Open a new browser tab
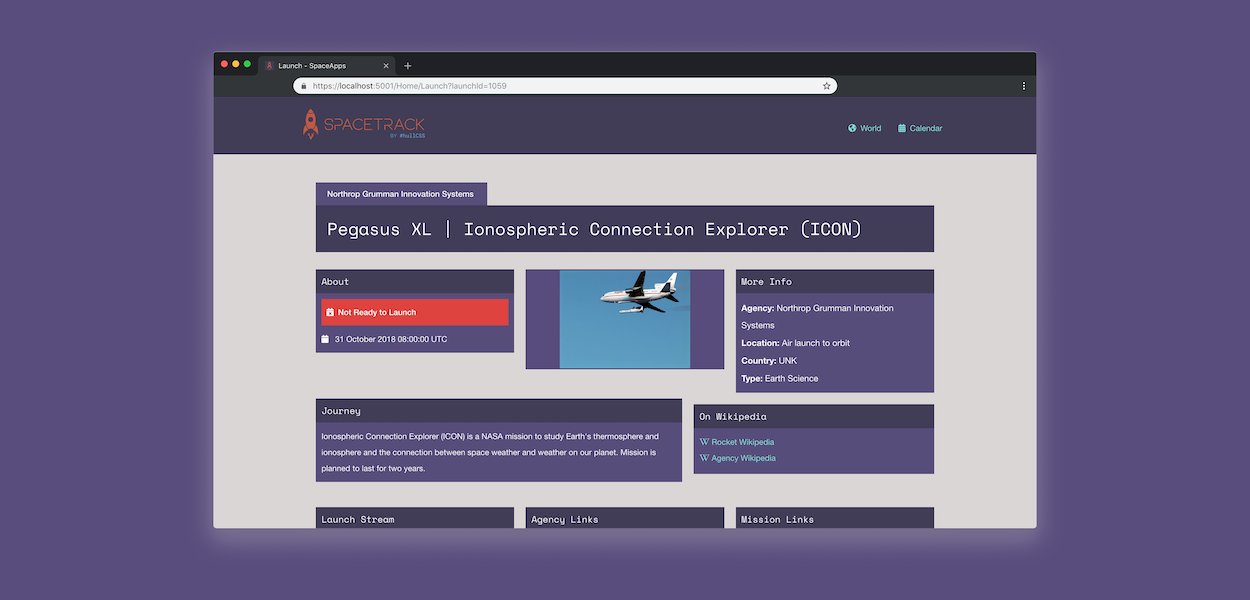The image size is (1250, 600). click(x=407, y=66)
